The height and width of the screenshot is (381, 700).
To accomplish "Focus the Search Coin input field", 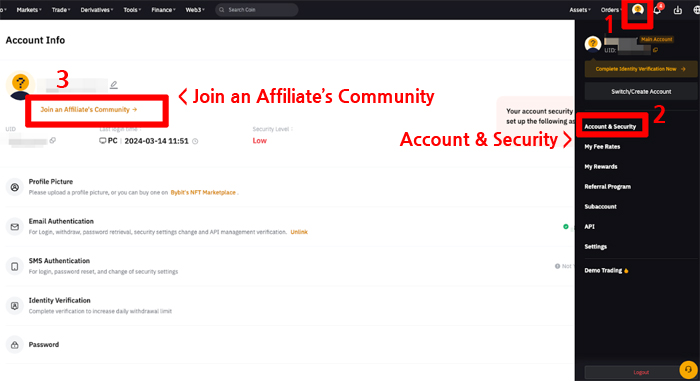I will click(x=257, y=10).
